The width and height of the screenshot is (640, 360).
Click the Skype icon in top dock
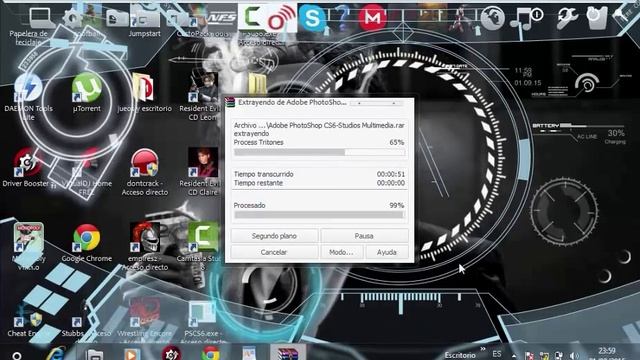[313, 18]
